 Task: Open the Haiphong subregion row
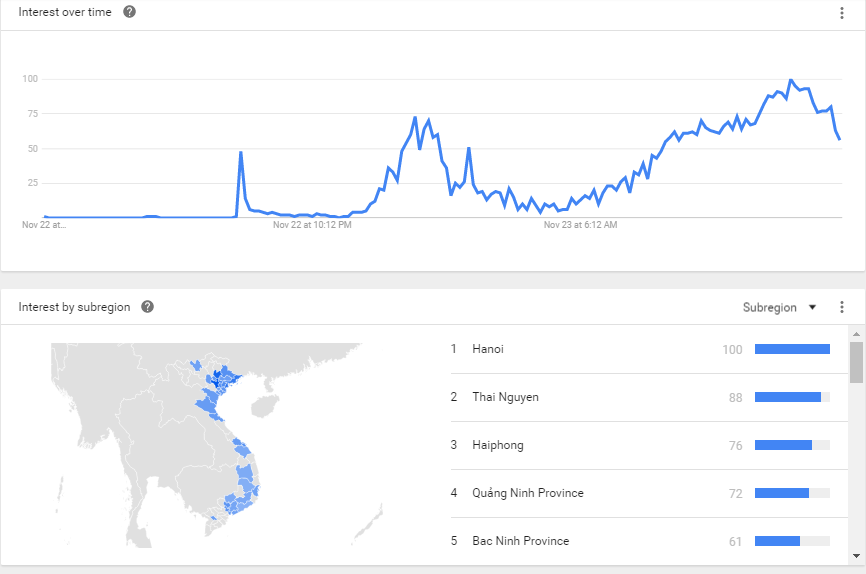[x=498, y=445]
